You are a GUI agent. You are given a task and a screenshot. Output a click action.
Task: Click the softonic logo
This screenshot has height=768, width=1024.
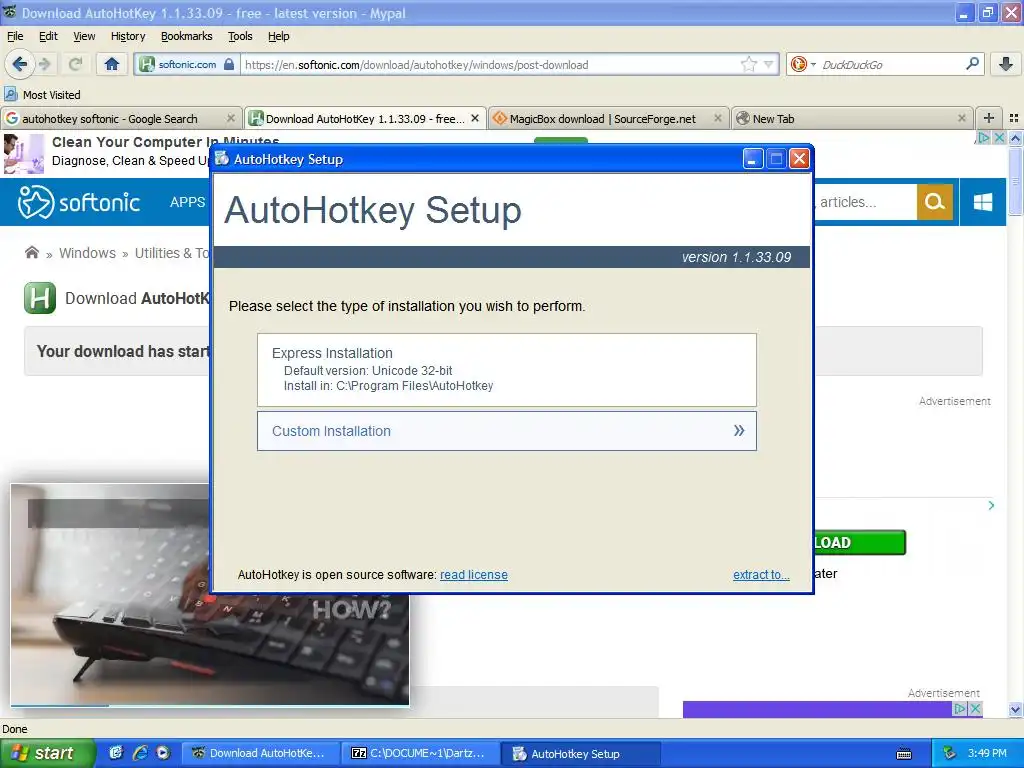[x=78, y=202]
